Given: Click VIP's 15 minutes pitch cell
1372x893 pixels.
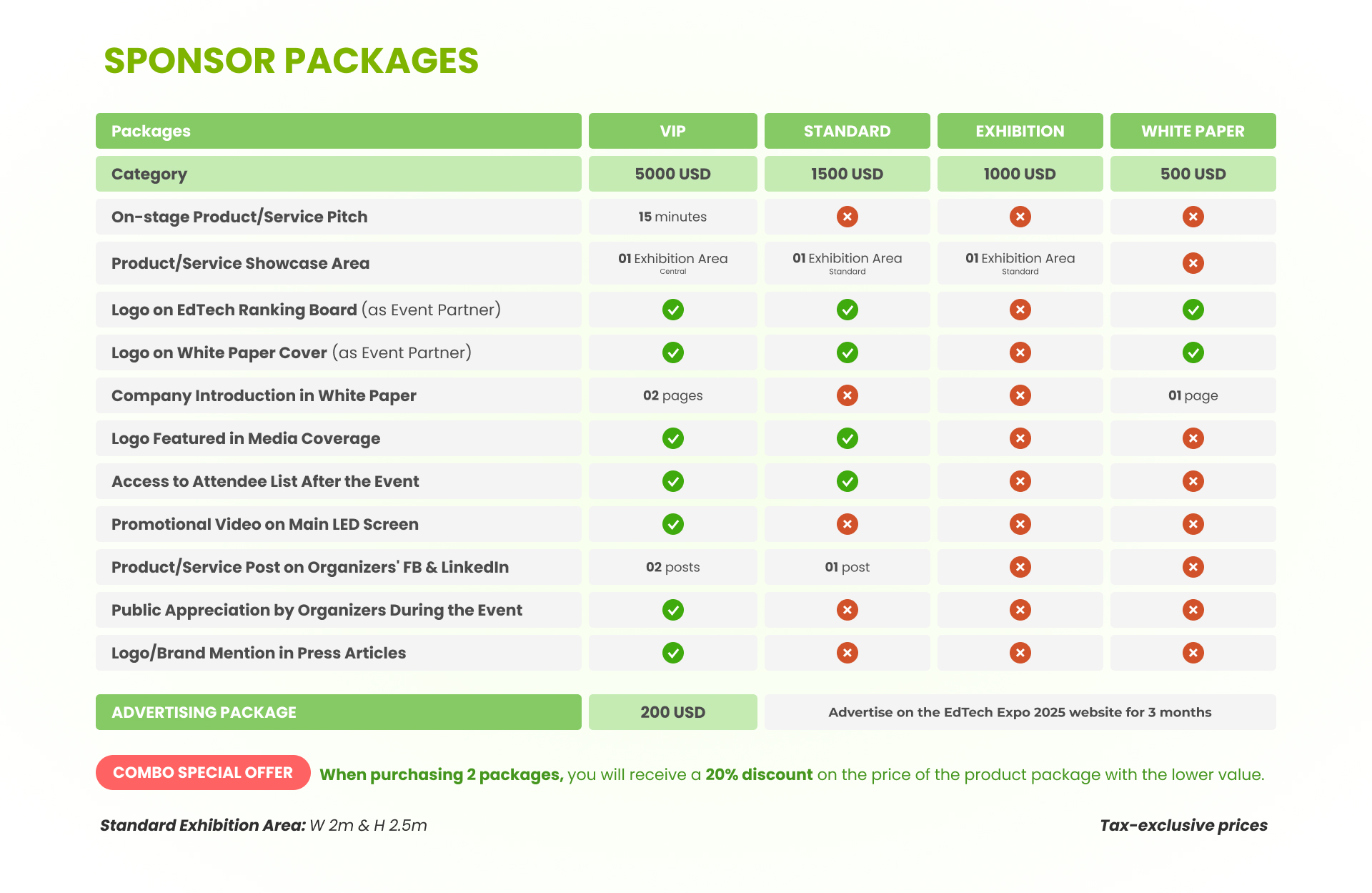Looking at the screenshot, I should (x=672, y=217).
